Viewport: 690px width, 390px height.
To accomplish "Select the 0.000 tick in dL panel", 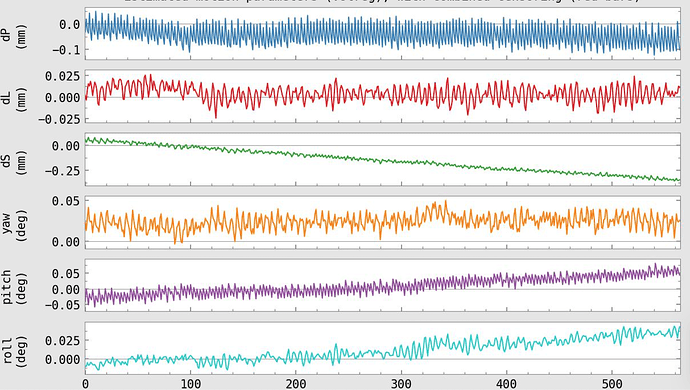I will tap(62, 97).
